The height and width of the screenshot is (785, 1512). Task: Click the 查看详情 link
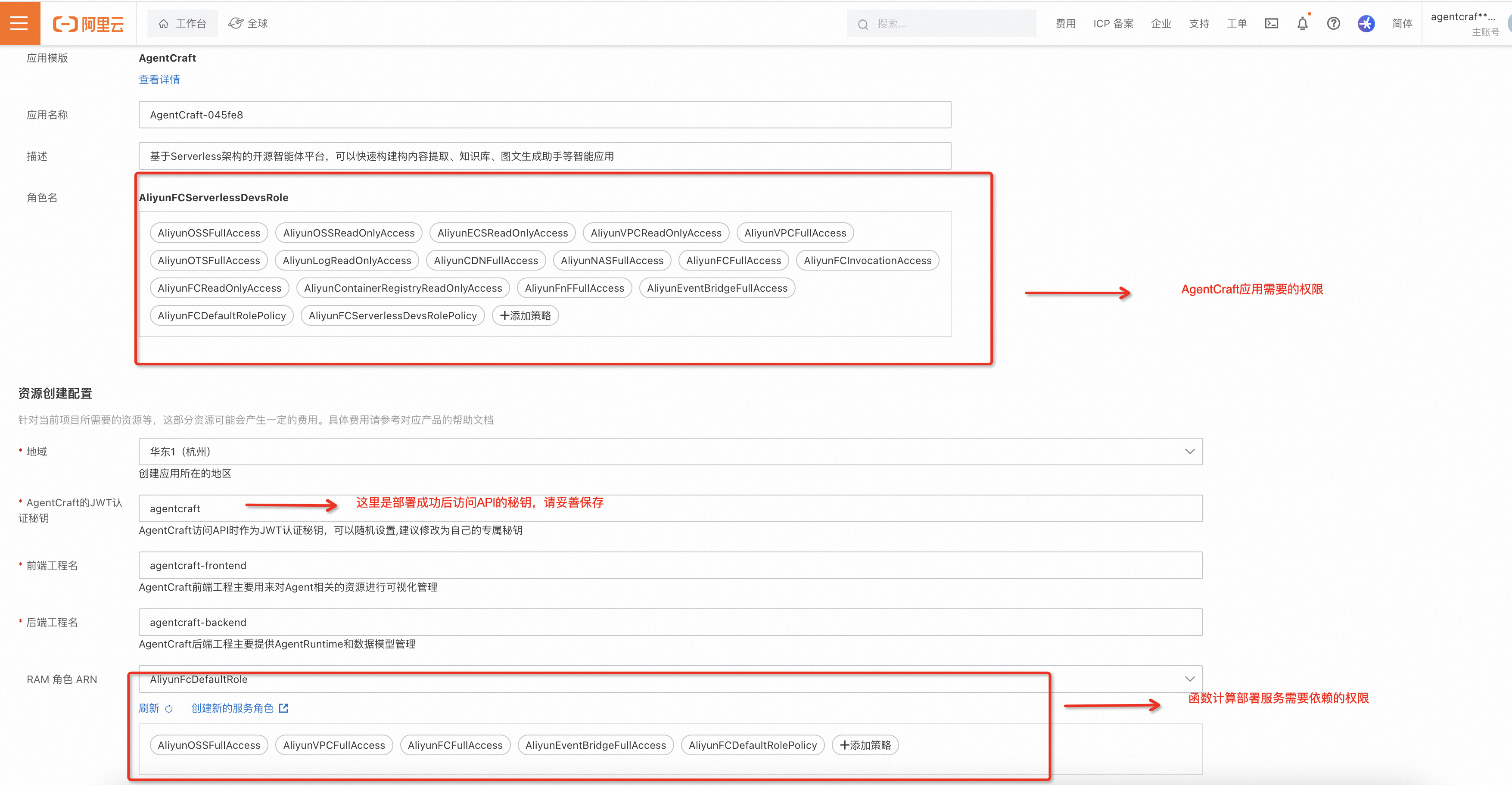coord(159,79)
